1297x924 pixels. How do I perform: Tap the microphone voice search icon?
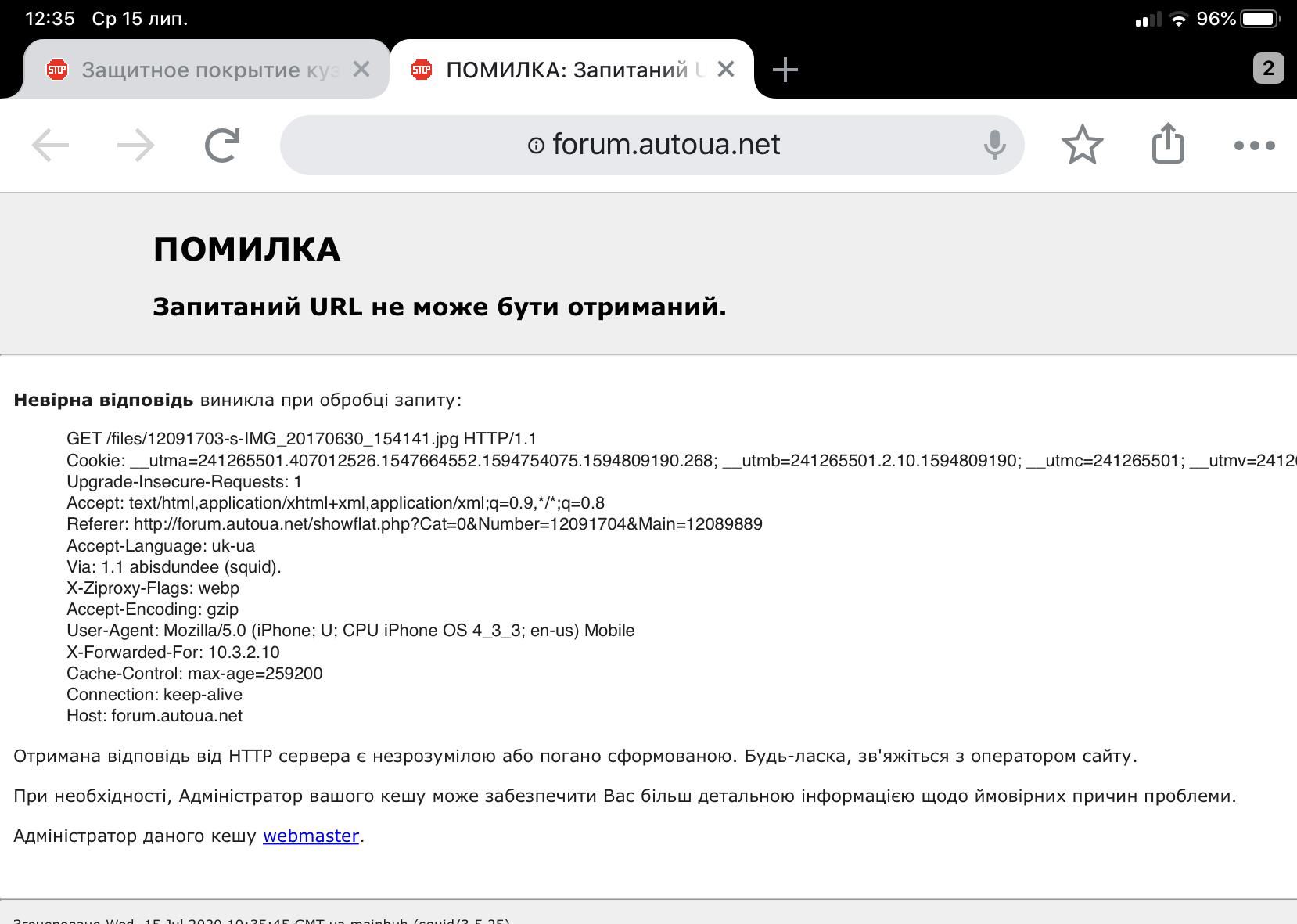994,145
